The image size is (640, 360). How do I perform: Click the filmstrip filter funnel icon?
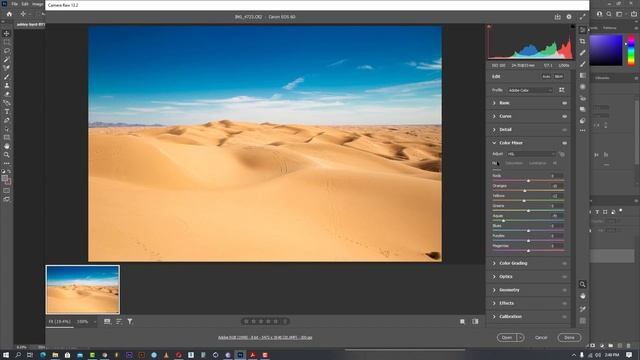click(130, 322)
